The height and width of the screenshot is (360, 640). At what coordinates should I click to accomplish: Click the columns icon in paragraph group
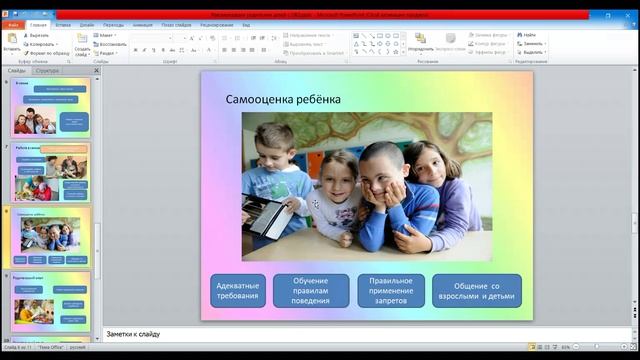click(264, 50)
